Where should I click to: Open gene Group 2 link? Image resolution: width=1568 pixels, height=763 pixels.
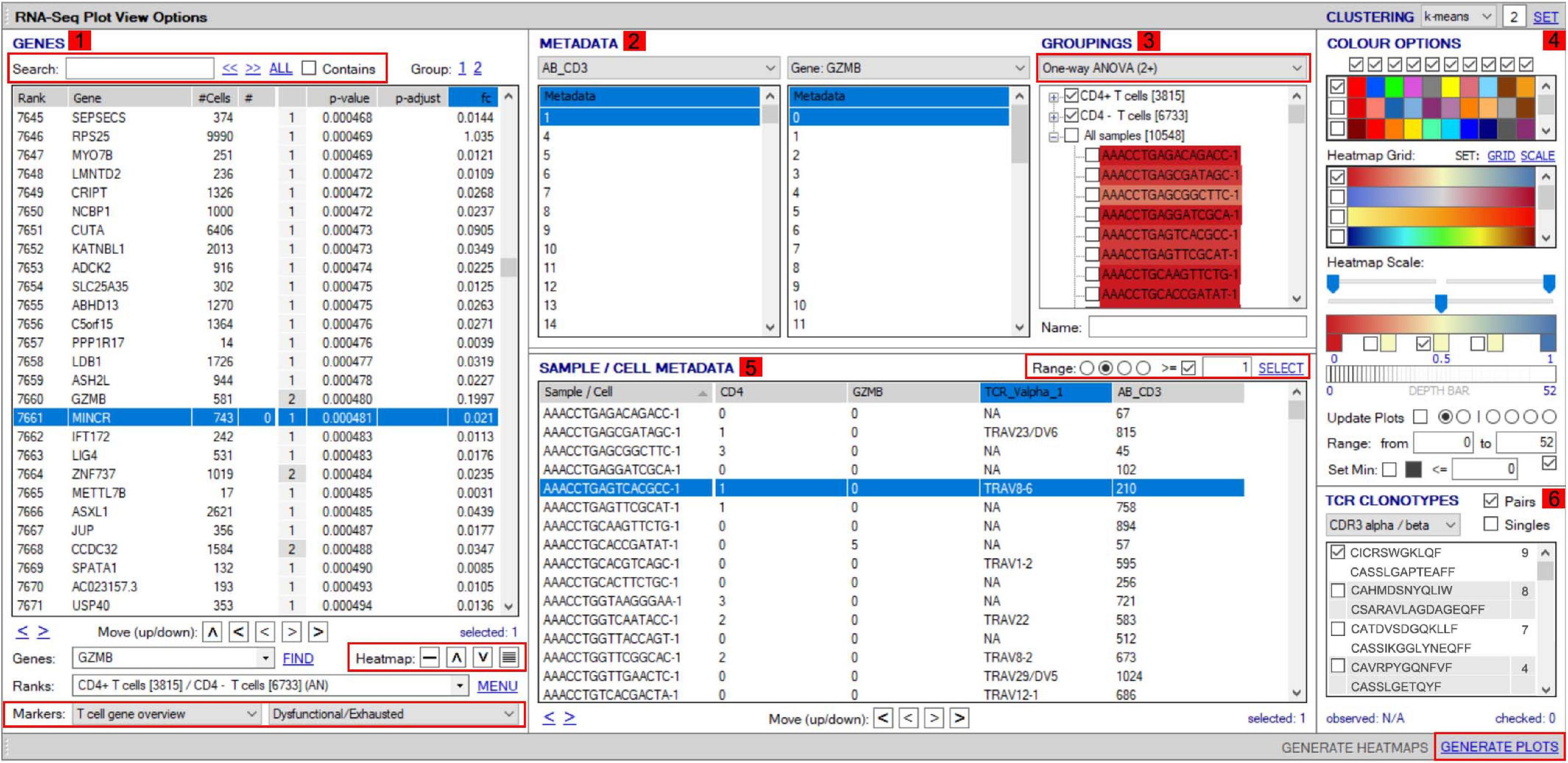point(478,68)
